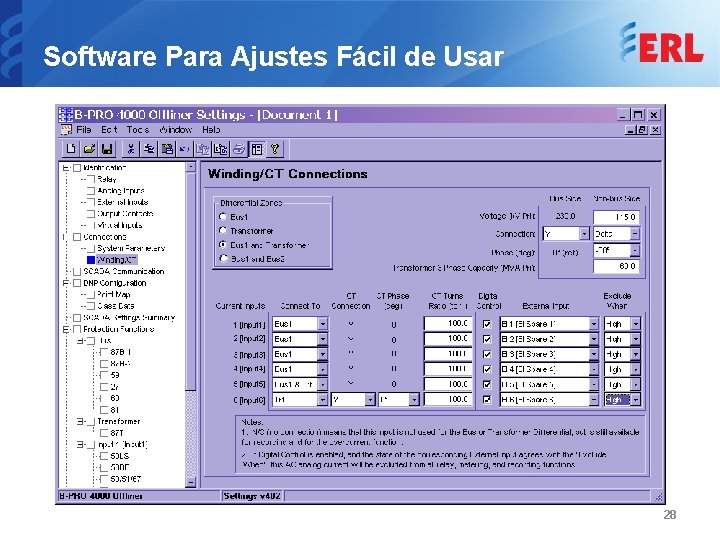This screenshot has height=540, width=720.
Task: Click the Open file folder icon
Action: pos(89,149)
